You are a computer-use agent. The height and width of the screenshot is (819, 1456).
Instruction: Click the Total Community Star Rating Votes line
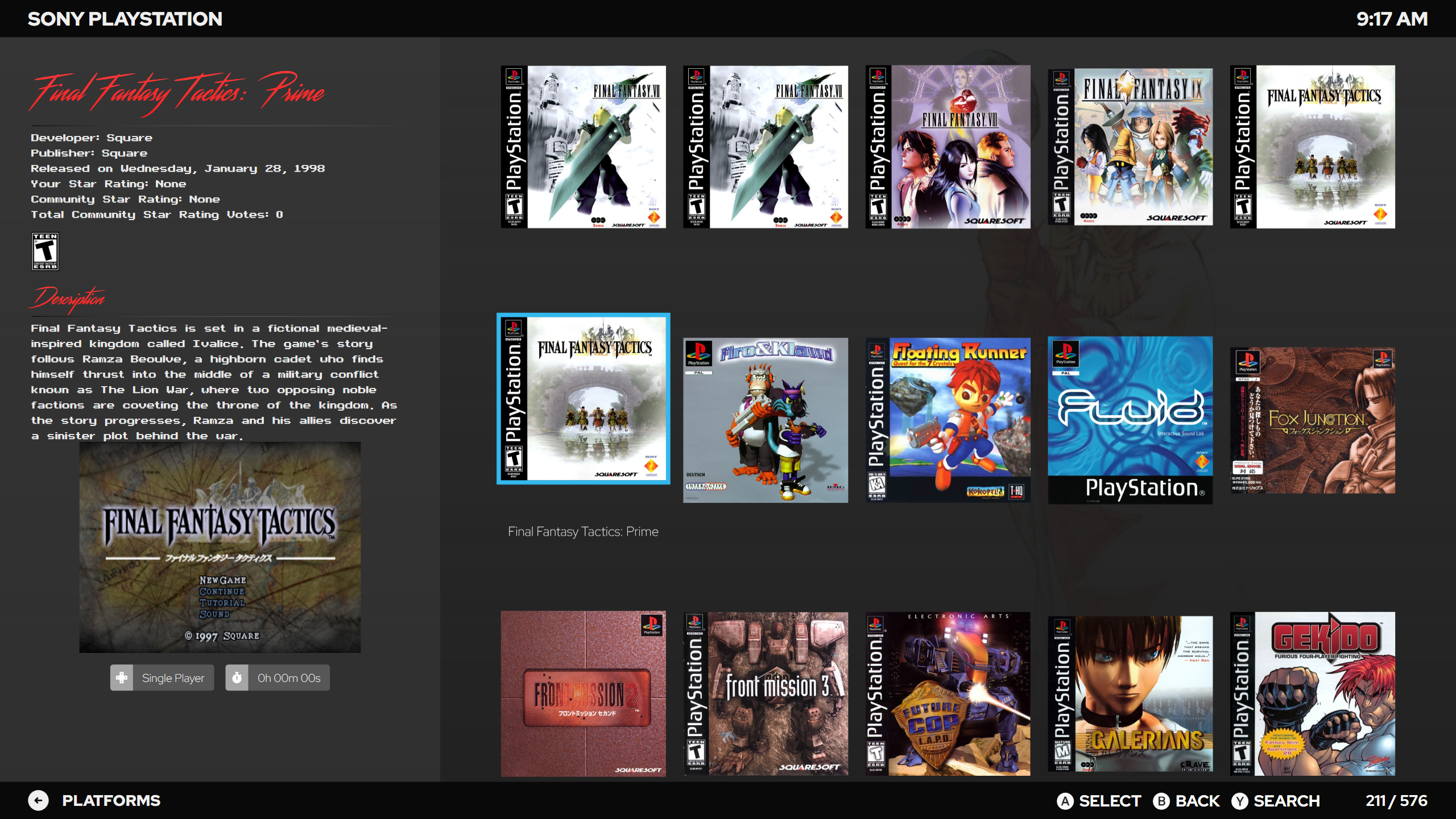coord(156,214)
